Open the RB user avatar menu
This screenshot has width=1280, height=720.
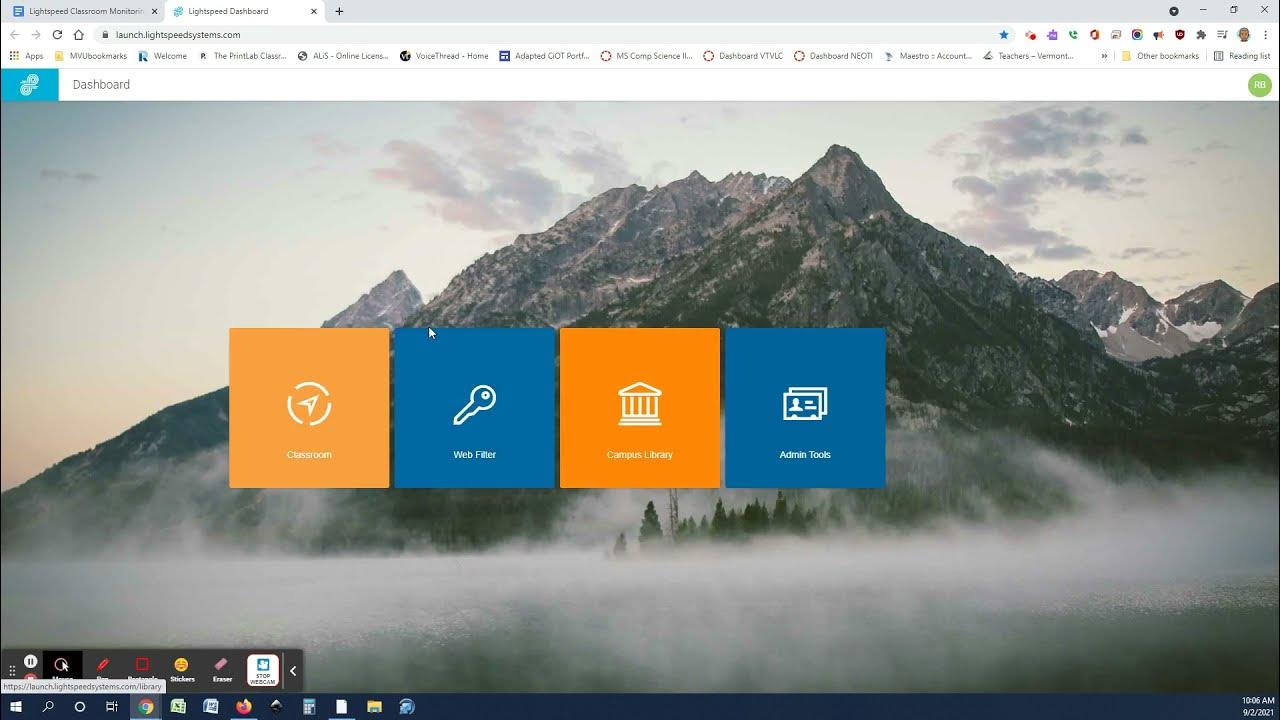click(x=1259, y=85)
